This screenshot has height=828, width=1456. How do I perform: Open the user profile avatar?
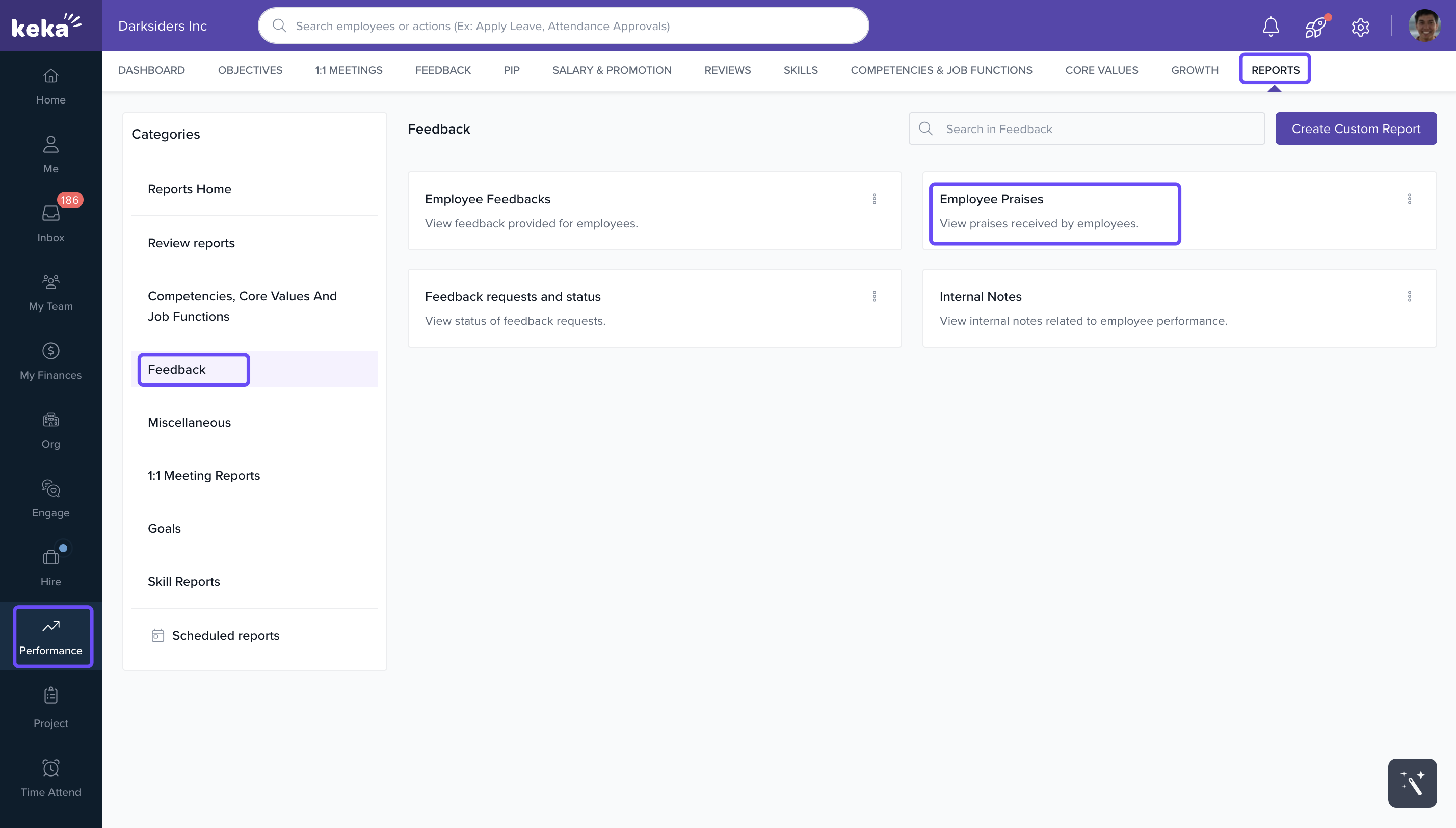click(1424, 26)
